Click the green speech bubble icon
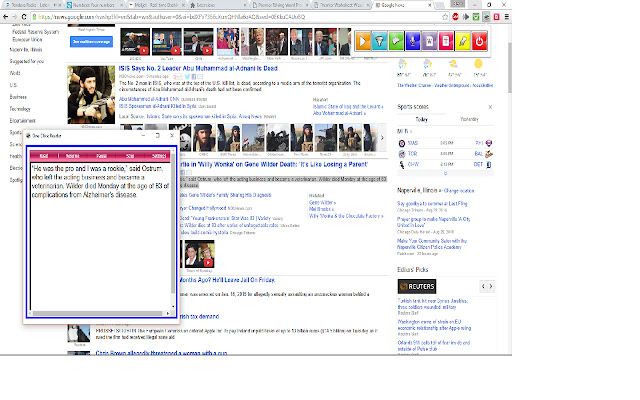The height and width of the screenshot is (400, 640). (396, 41)
